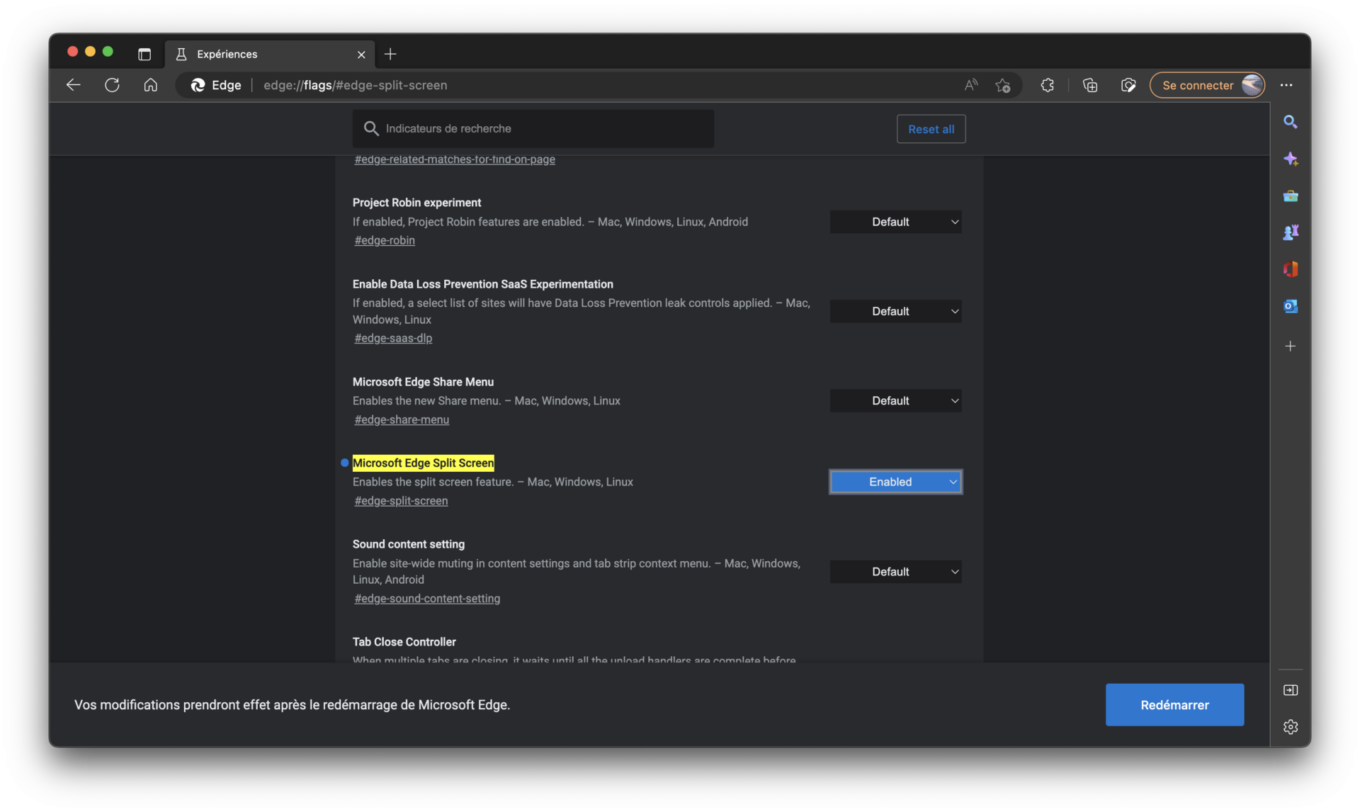Open sidebar settings gear icon
Image resolution: width=1360 pixels, height=812 pixels.
[1290, 727]
